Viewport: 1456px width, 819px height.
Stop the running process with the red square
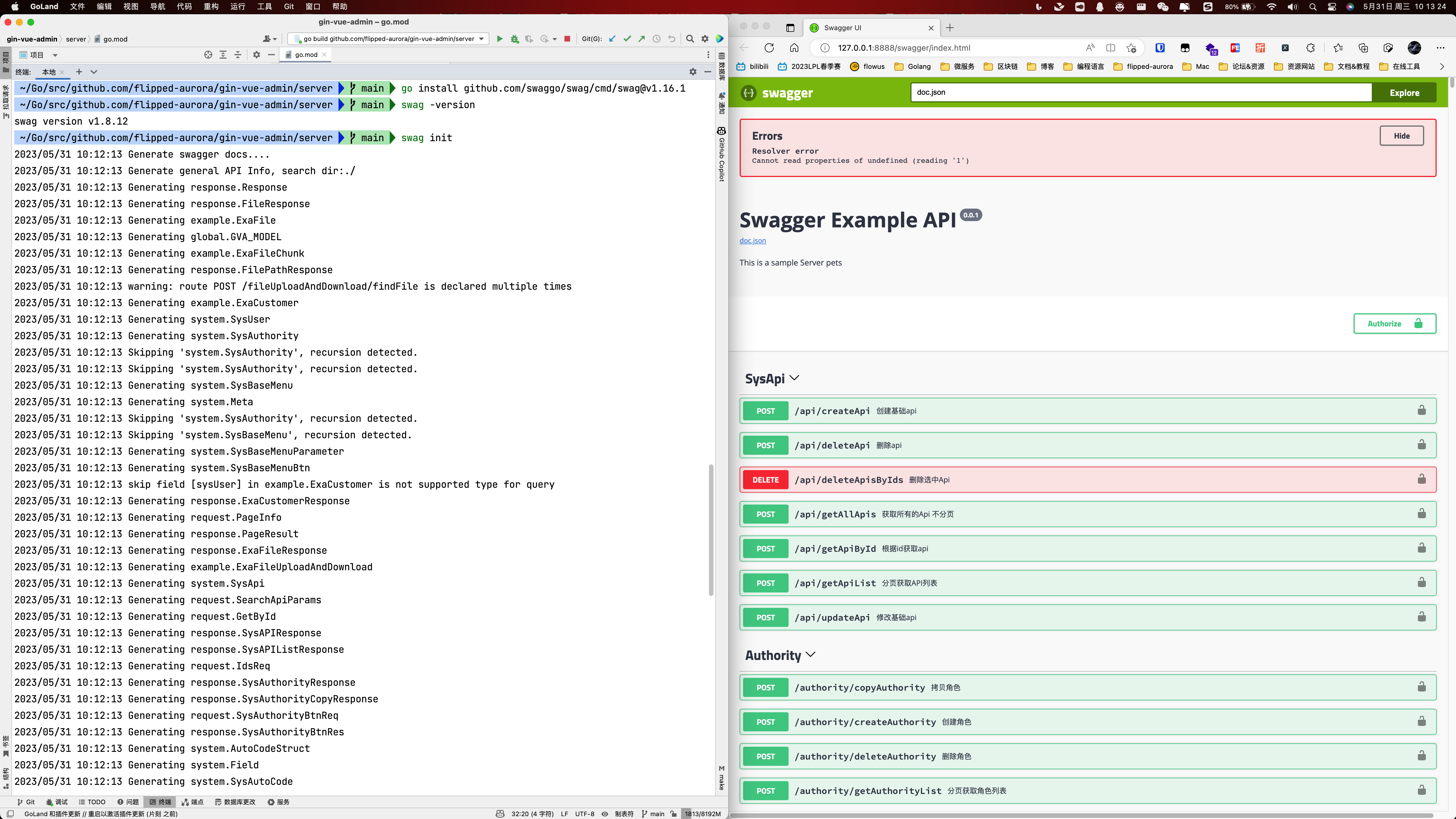click(x=567, y=38)
